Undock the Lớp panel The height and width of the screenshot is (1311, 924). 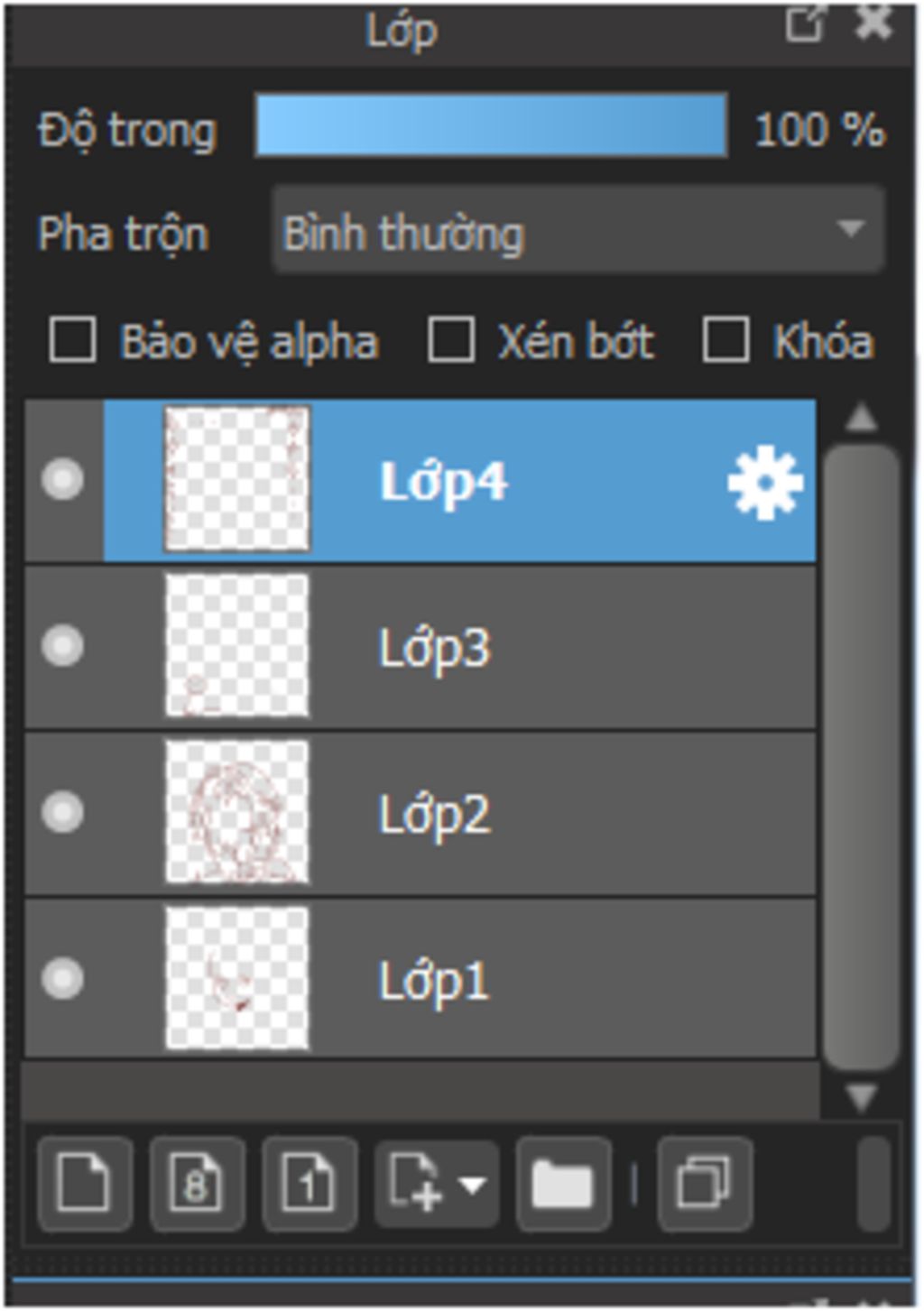[x=804, y=24]
